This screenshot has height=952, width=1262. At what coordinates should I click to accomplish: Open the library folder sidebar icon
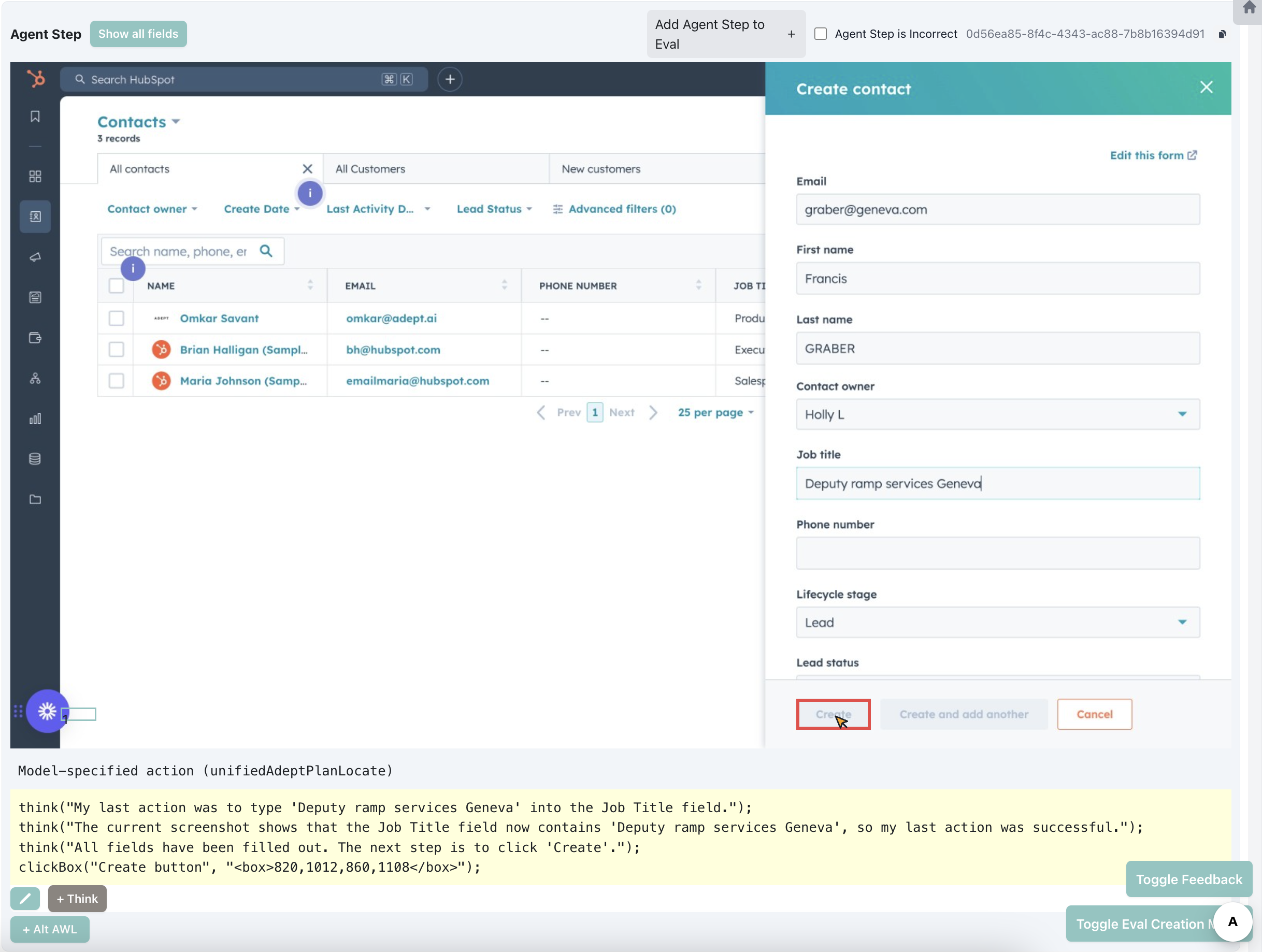click(x=35, y=499)
